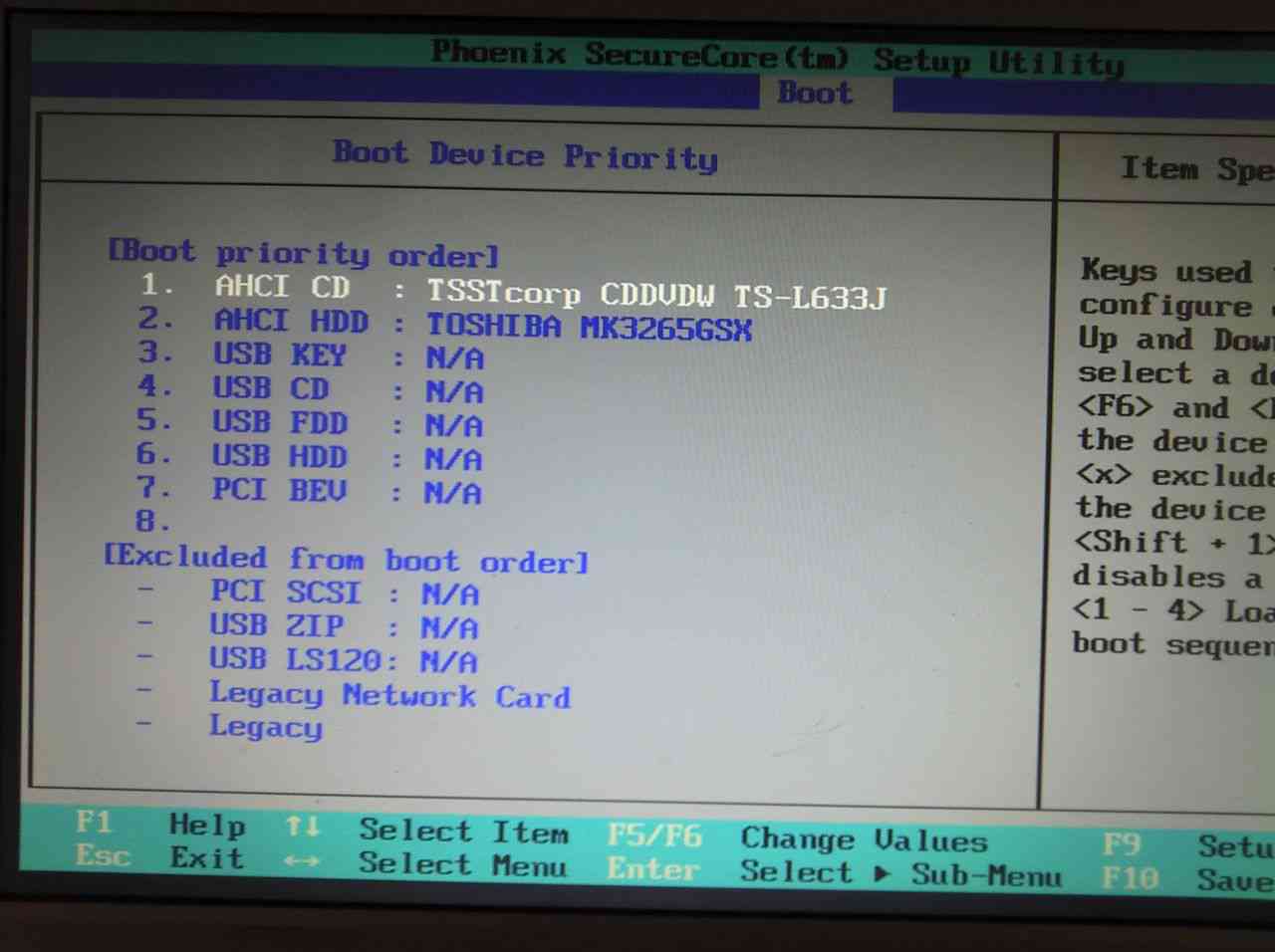Click the Esc Exit key hint

[159, 856]
